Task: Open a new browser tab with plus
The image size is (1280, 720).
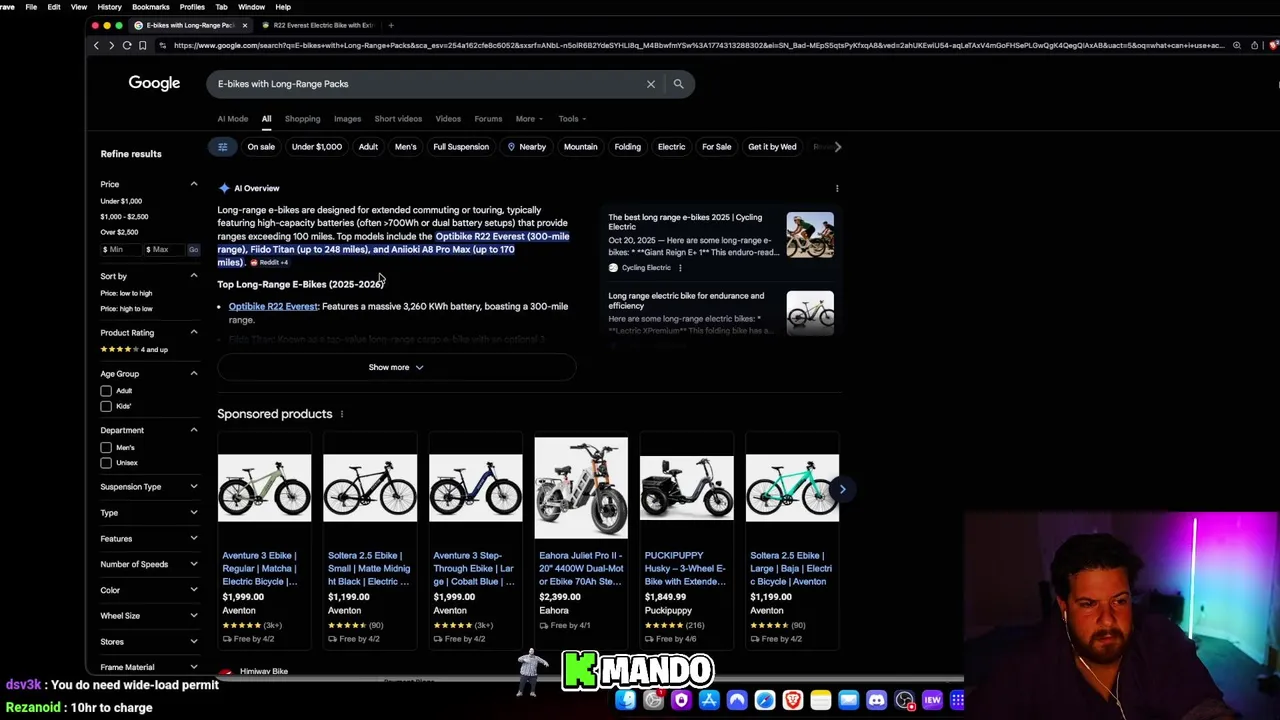Action: click(x=391, y=25)
